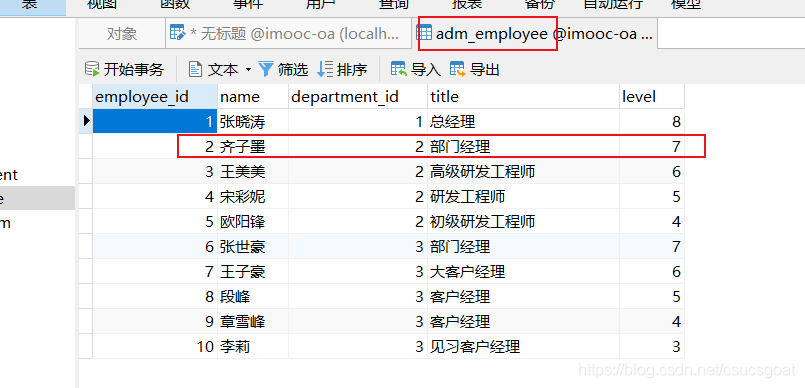Click the 部门经理 title in 齐子墨's row
The height and width of the screenshot is (388, 805).
523,147
